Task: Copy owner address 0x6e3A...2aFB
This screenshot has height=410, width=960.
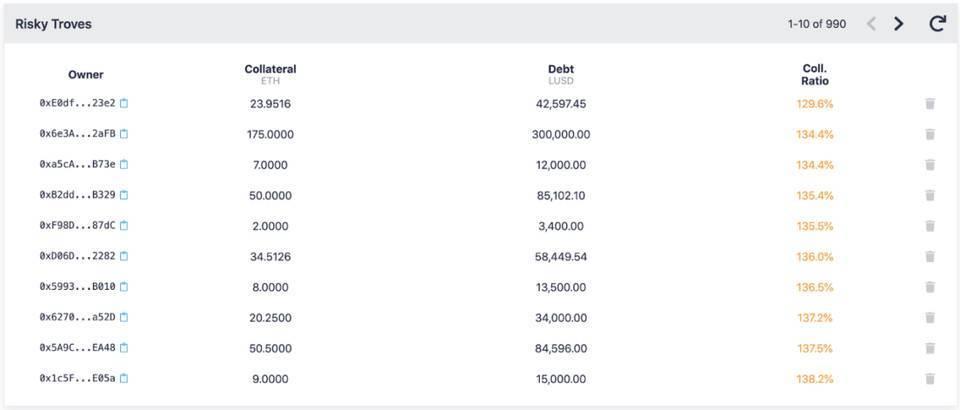Action: coord(124,134)
